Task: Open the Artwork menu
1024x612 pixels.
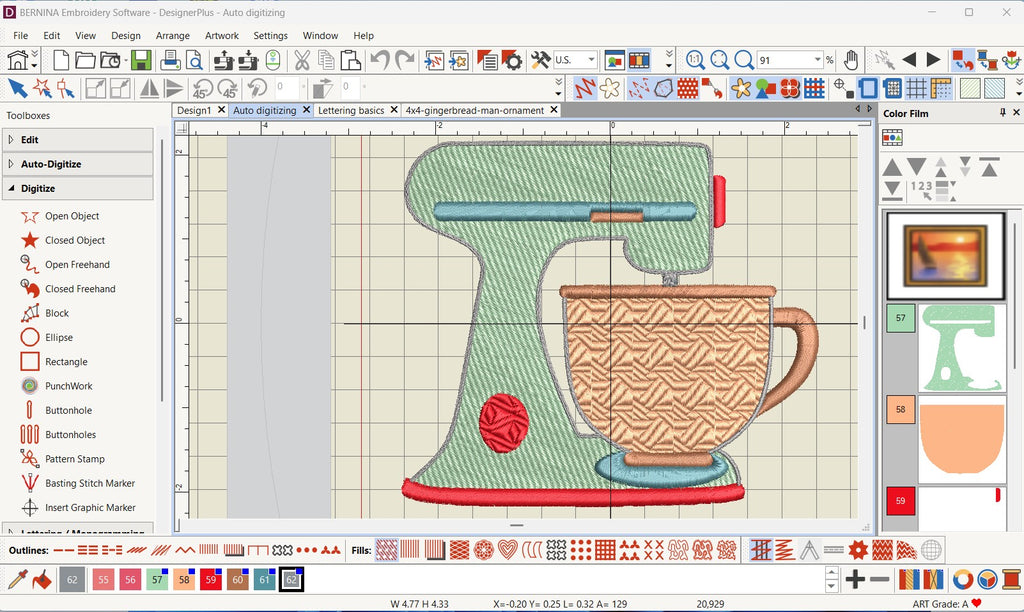Action: pos(222,36)
